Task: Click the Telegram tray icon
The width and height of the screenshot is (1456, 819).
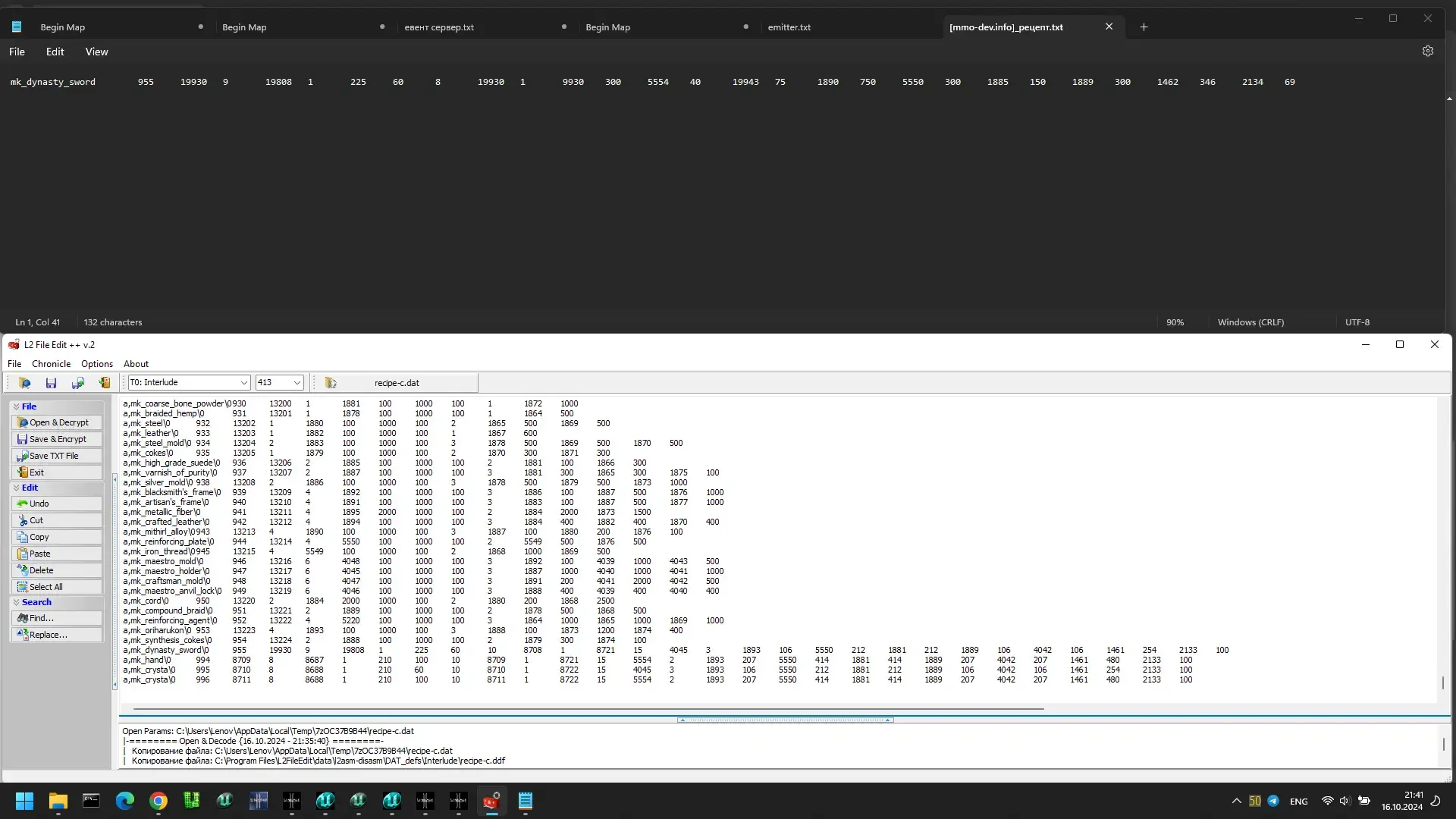Action: click(1273, 801)
